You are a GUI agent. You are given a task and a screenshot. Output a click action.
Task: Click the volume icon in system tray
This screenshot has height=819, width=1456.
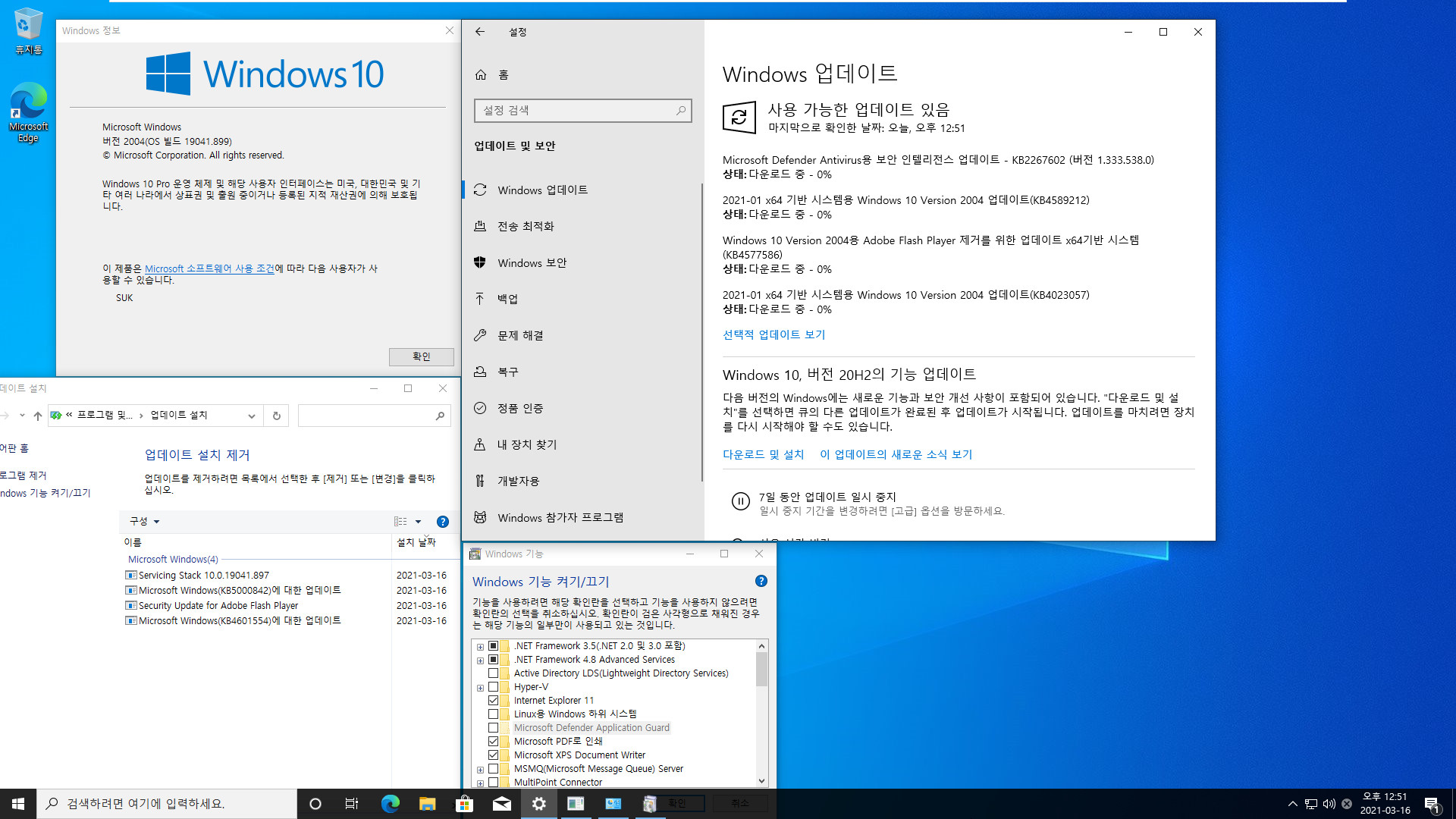tap(1329, 804)
